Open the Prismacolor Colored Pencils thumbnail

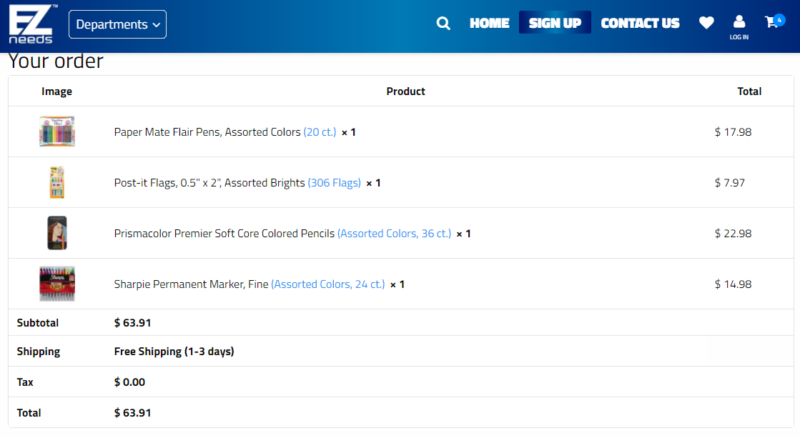tap(57, 233)
